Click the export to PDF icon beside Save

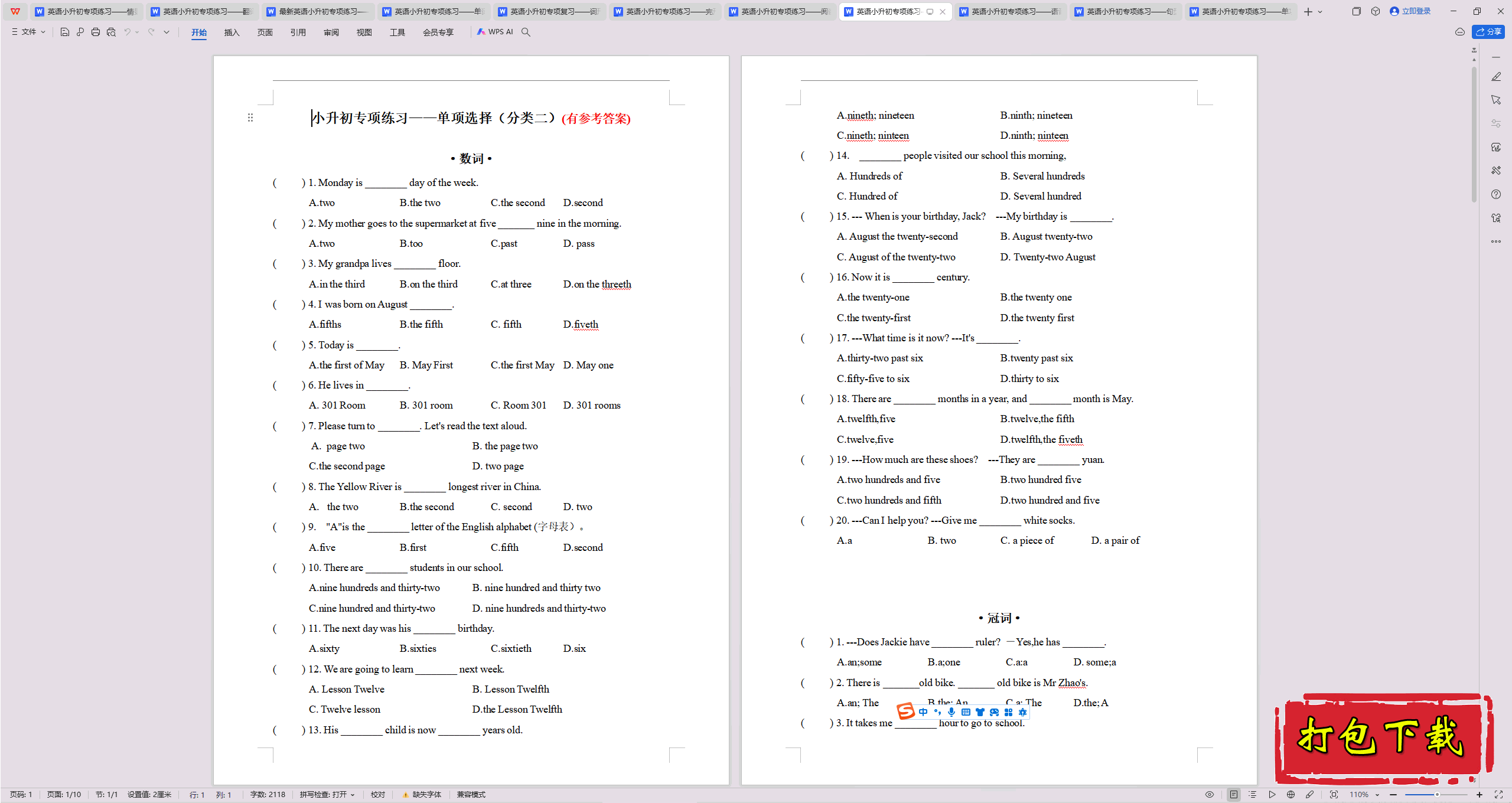pyautogui.click(x=80, y=32)
